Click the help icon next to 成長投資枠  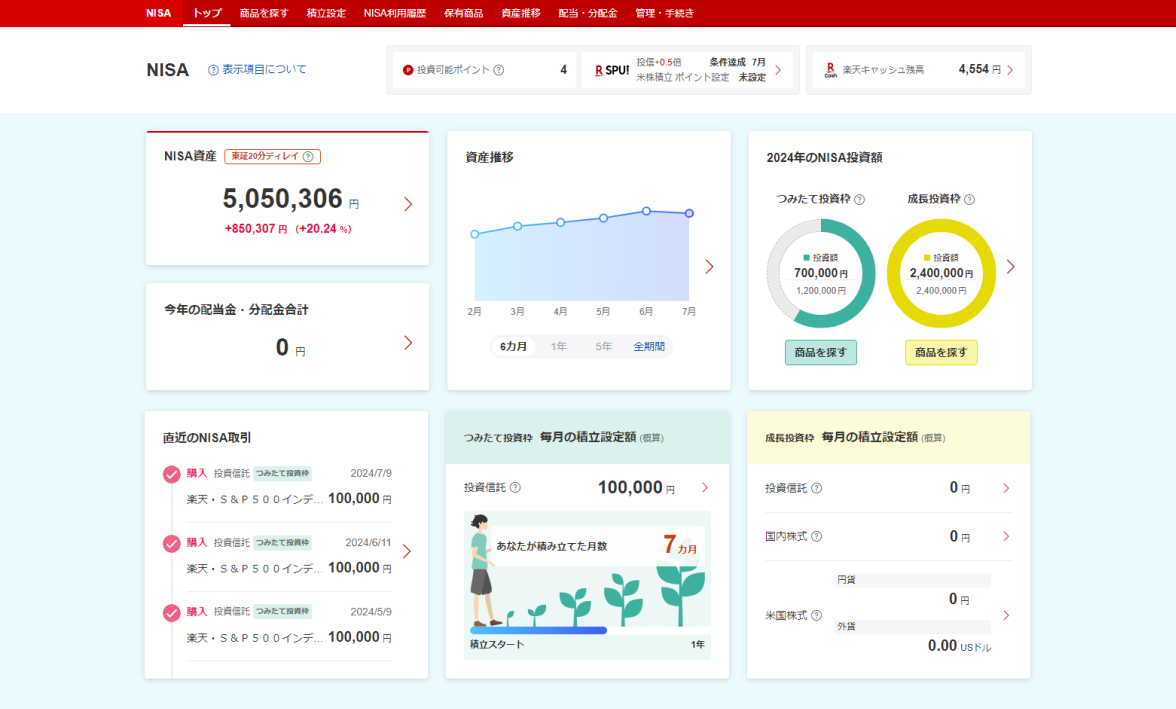[x=969, y=199]
